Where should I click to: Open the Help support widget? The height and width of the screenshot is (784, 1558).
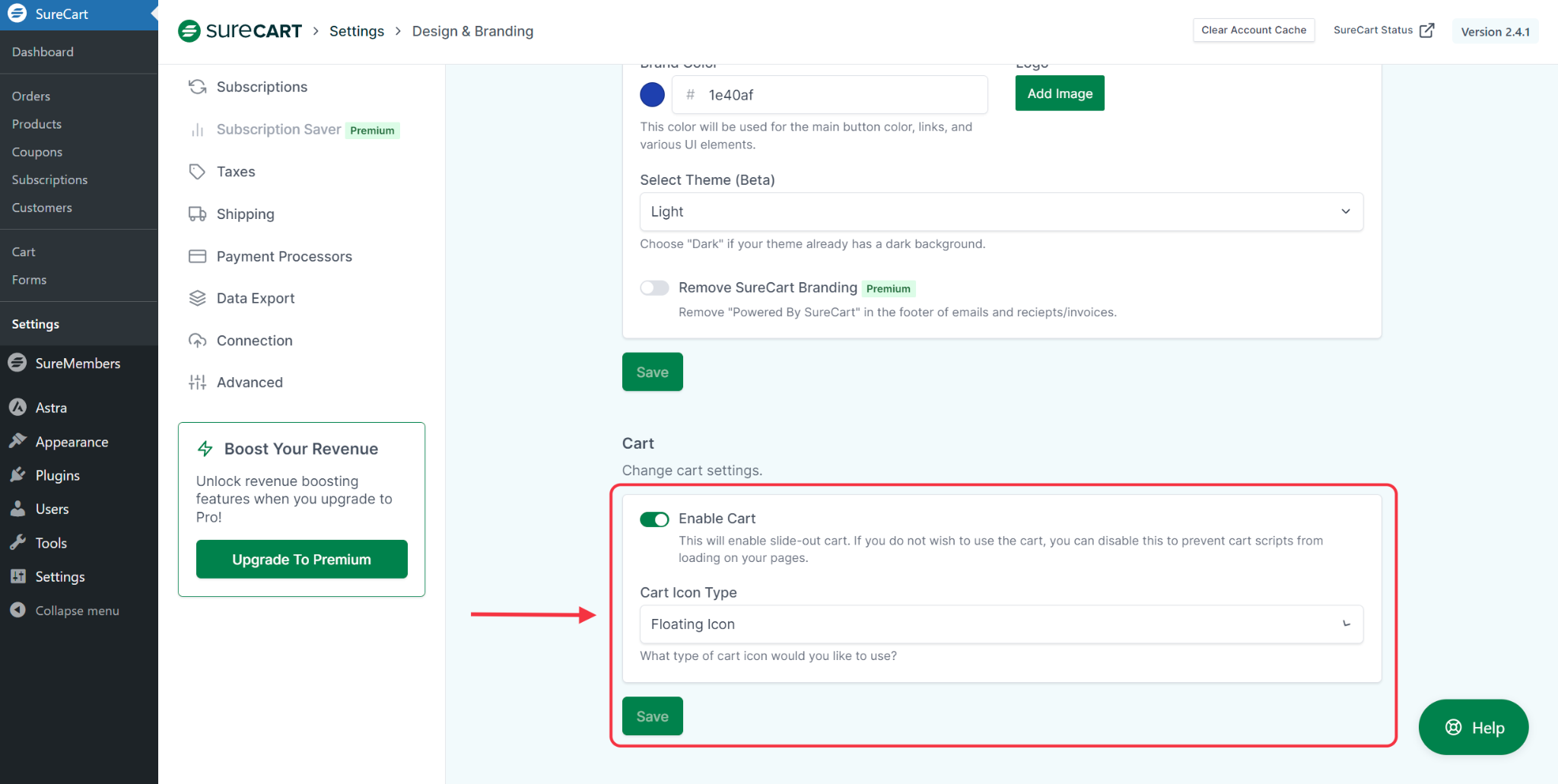click(1473, 728)
